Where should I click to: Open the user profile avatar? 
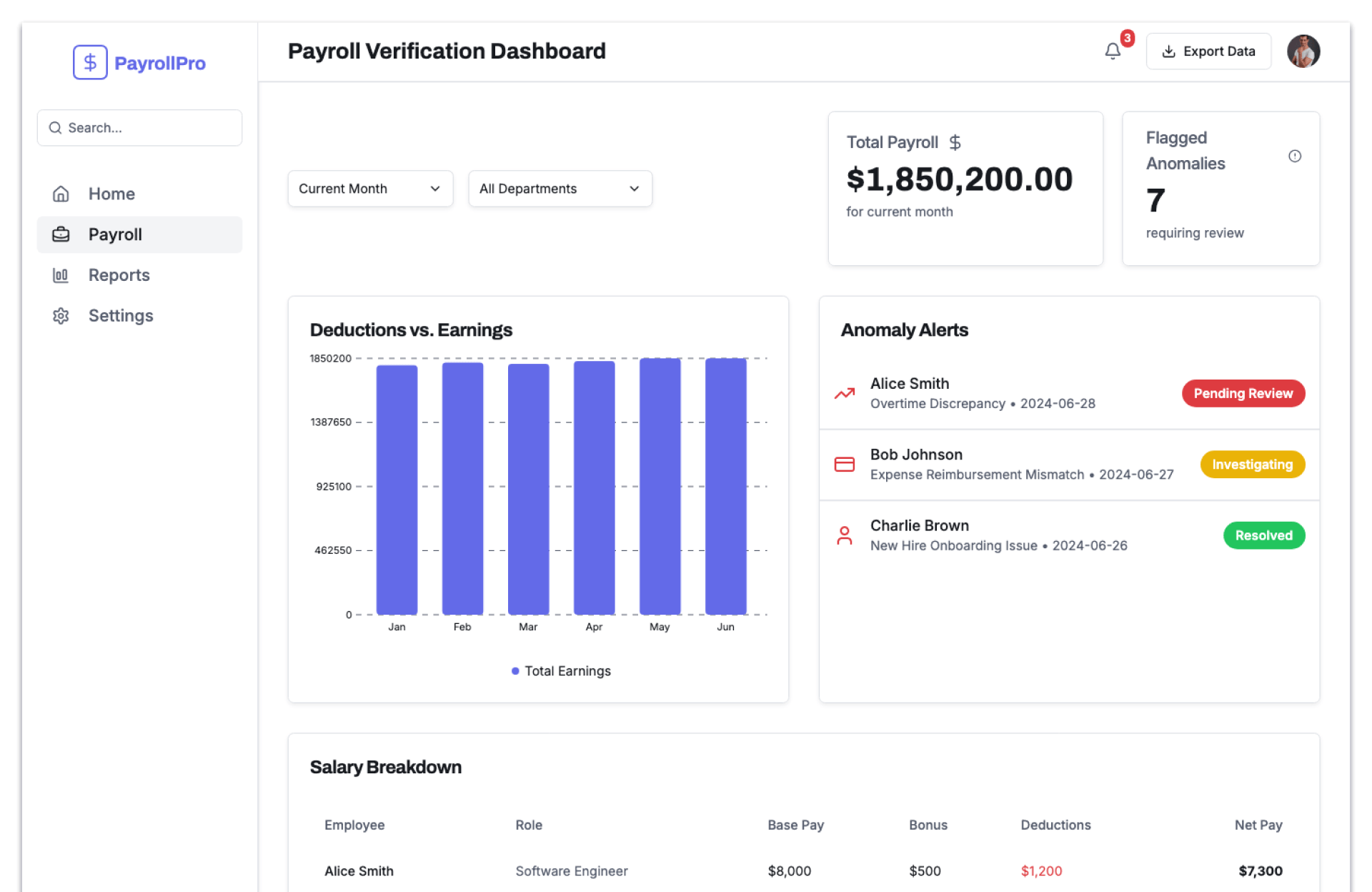coord(1303,51)
